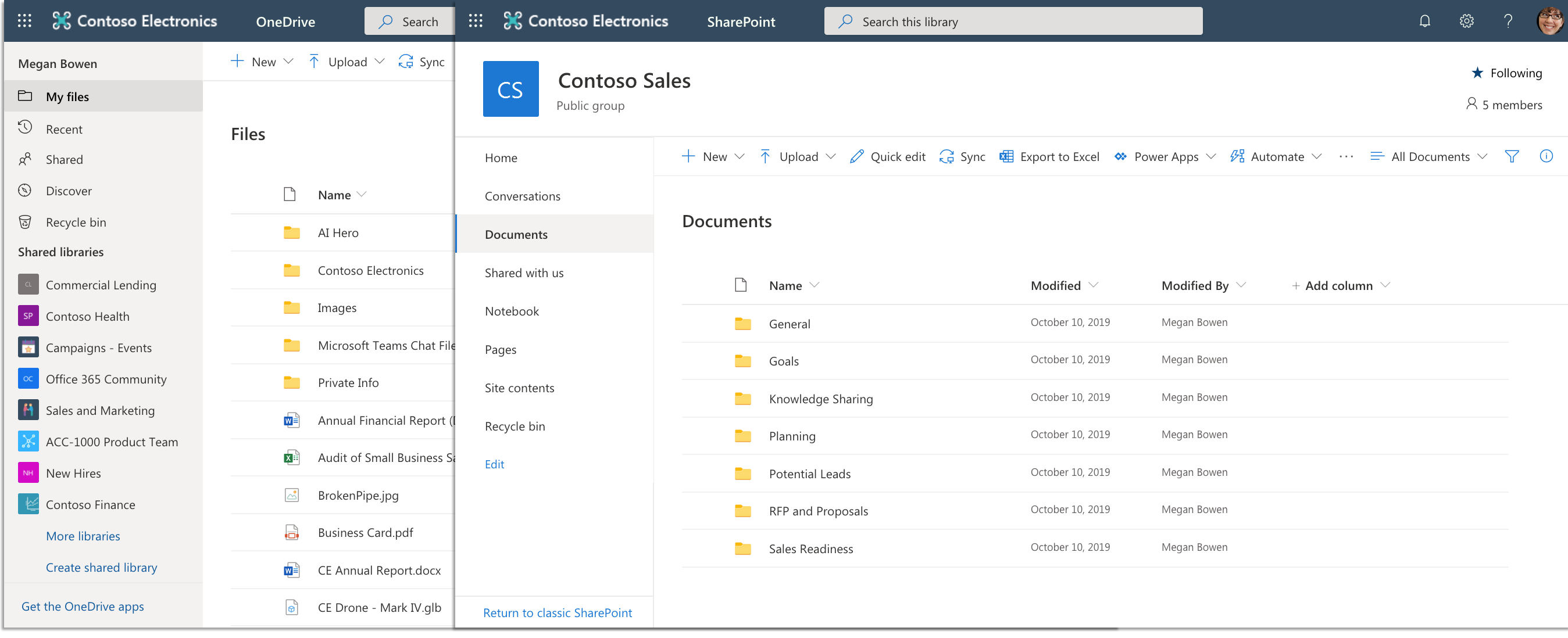Open the AI Hero folder in OneDrive
1568x638 pixels.
tap(338, 232)
